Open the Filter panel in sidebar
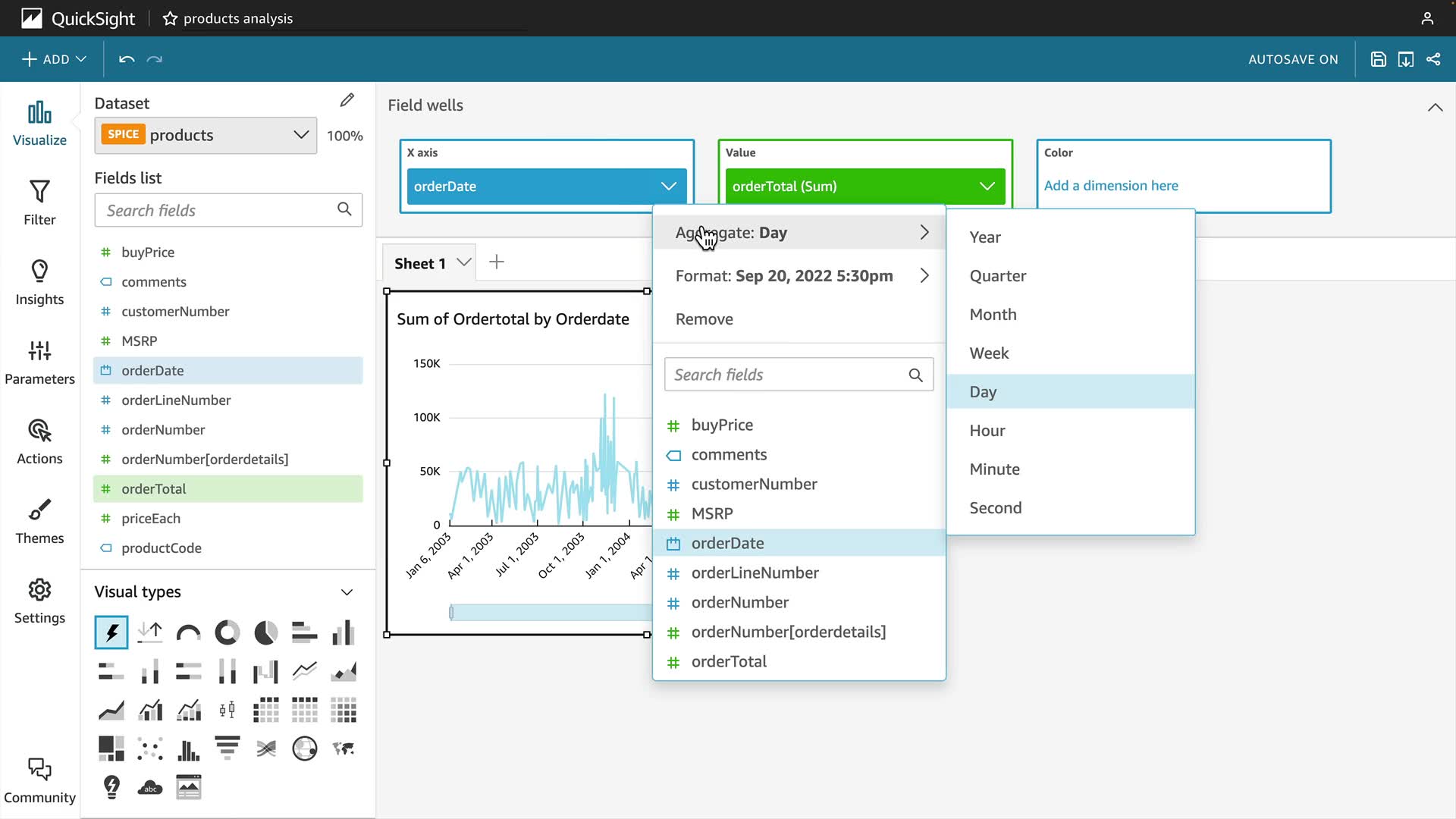This screenshot has width=1456, height=819. pos(39,202)
